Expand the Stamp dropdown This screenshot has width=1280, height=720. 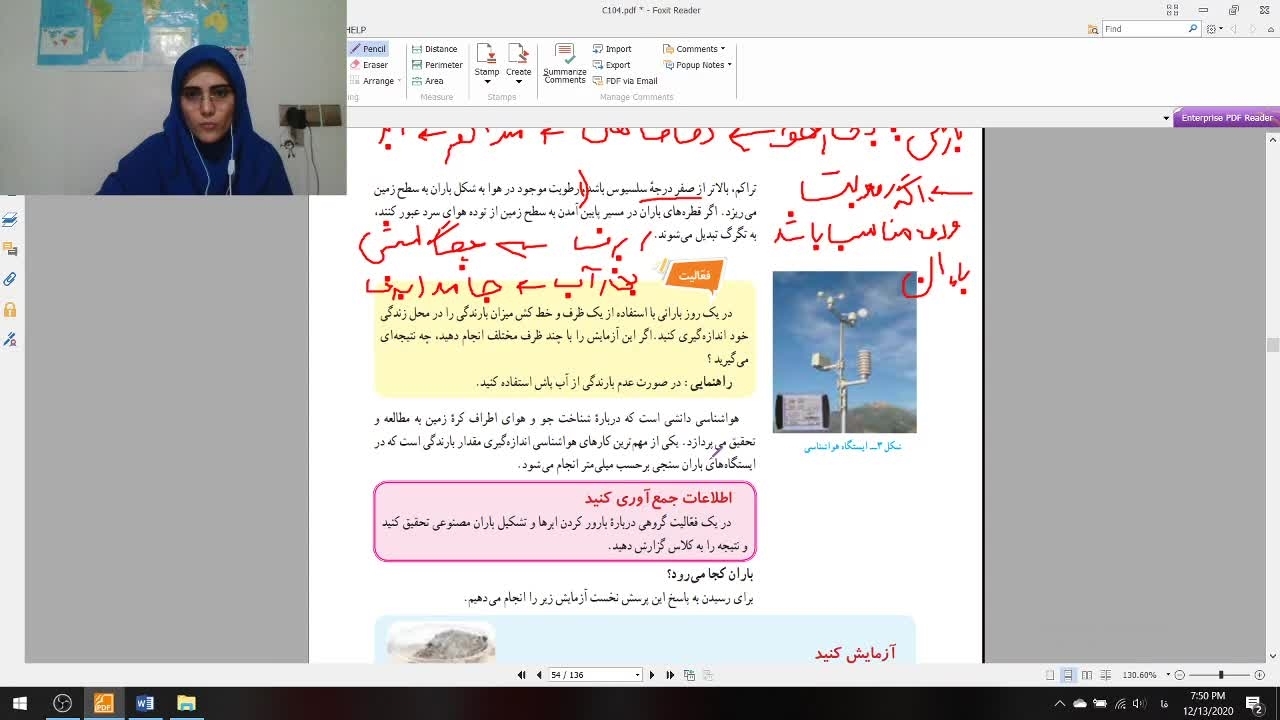(x=487, y=82)
